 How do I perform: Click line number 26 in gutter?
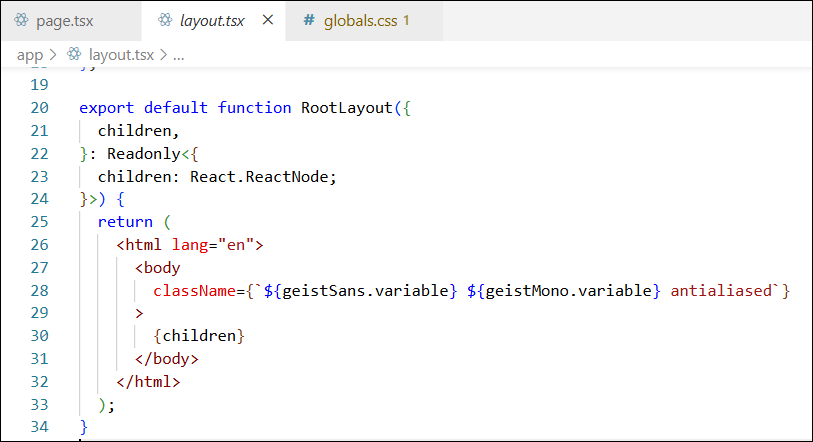[40, 245]
